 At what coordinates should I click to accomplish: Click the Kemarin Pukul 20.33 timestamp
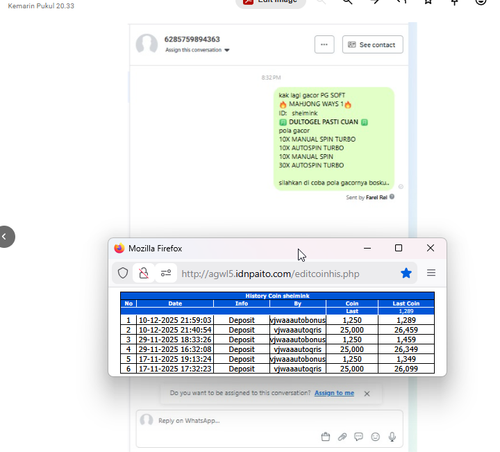(x=41, y=6)
